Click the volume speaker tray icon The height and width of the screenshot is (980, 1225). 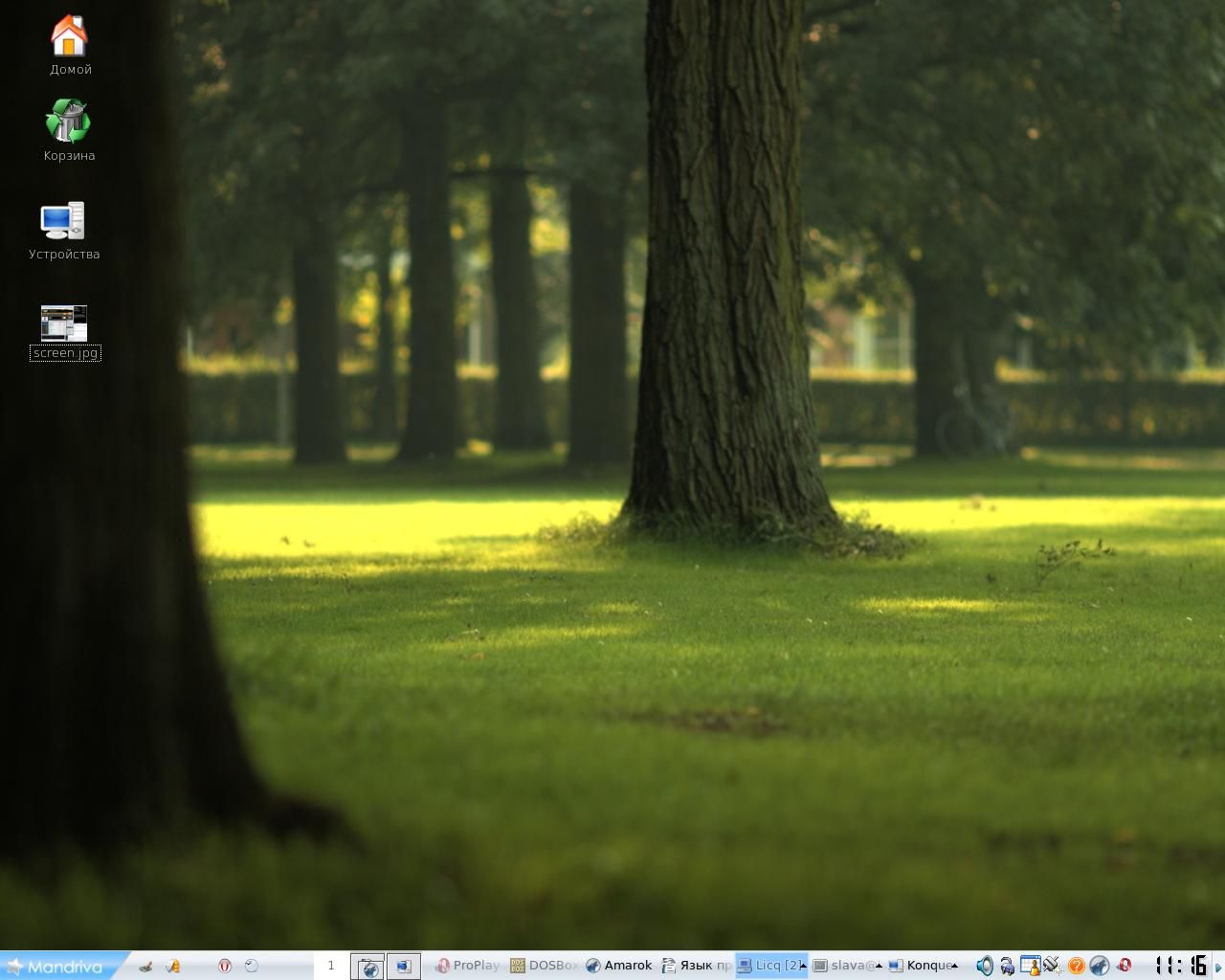coord(984,966)
